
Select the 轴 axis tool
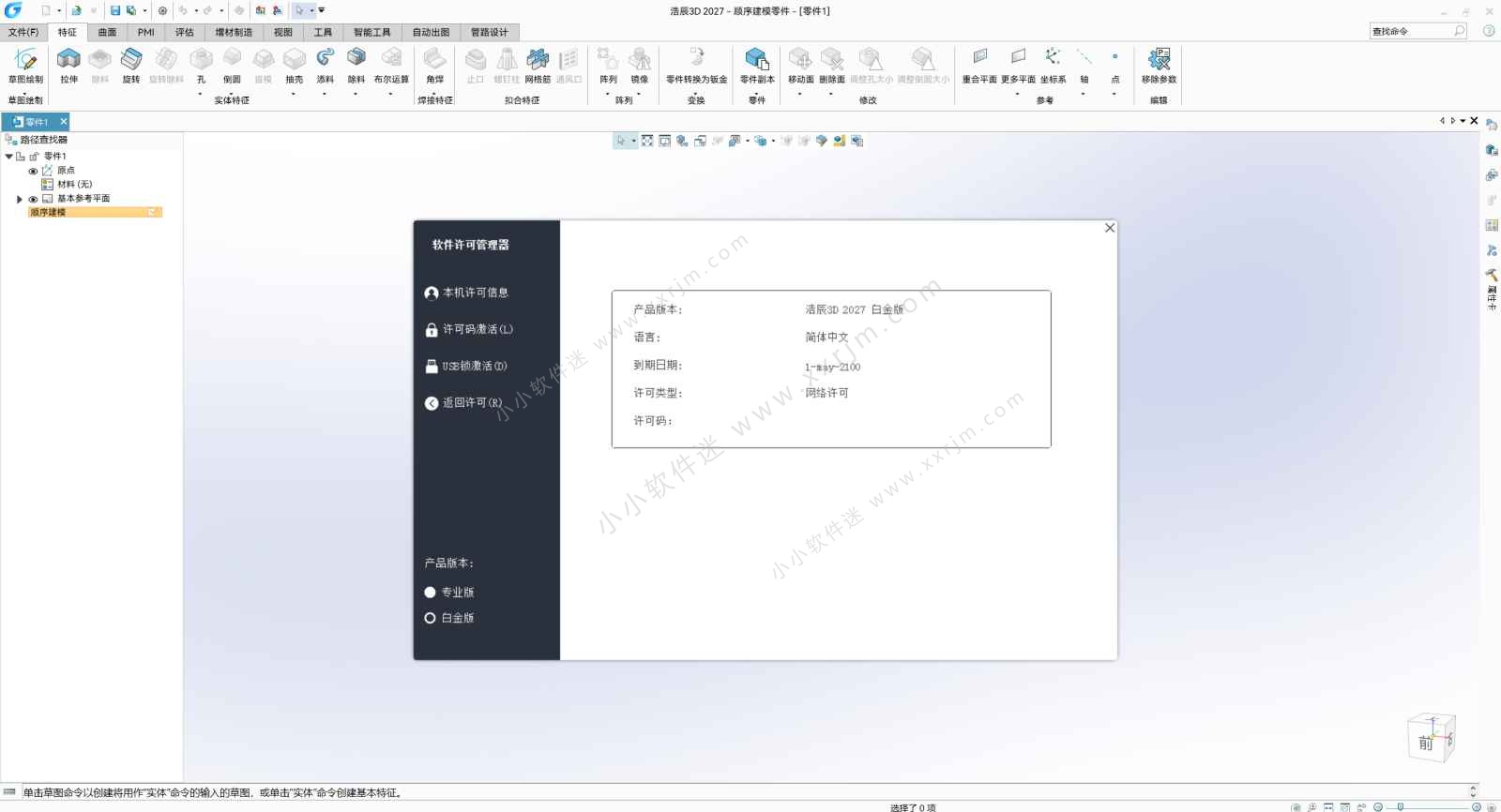coord(1084,65)
